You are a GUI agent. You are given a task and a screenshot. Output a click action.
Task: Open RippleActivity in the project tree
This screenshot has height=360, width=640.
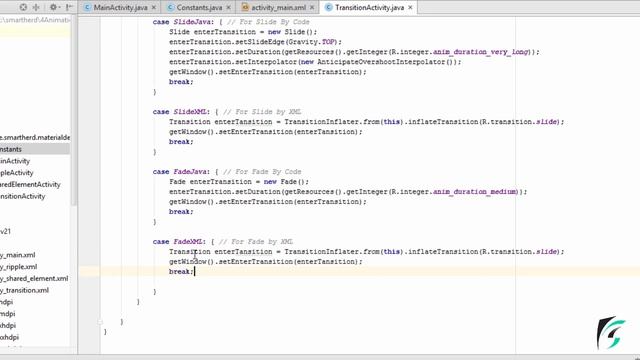17,173
